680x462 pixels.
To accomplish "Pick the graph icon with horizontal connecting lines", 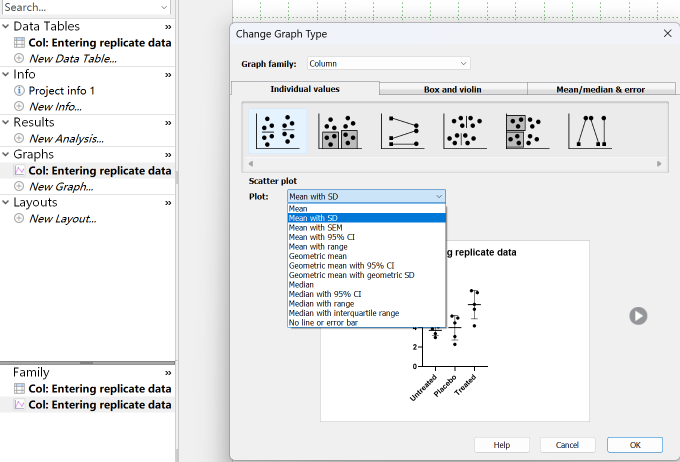I will coord(400,131).
